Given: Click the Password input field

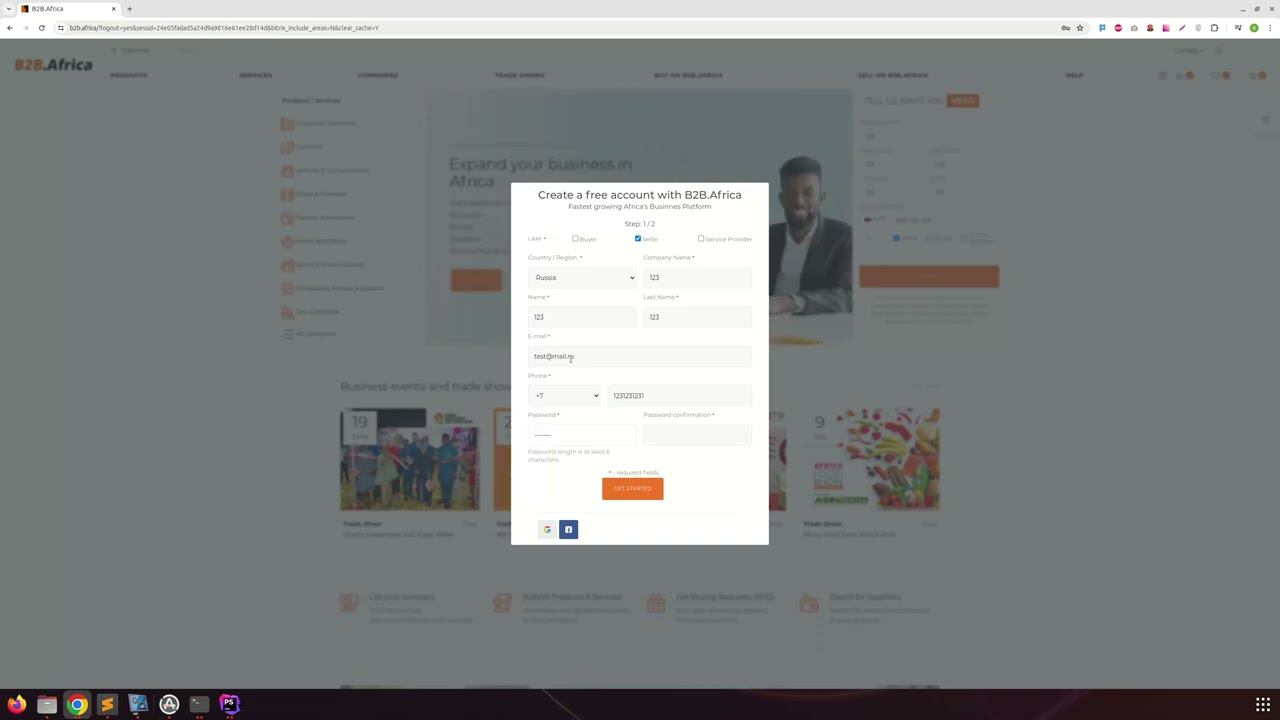Looking at the screenshot, I should coord(582,435).
